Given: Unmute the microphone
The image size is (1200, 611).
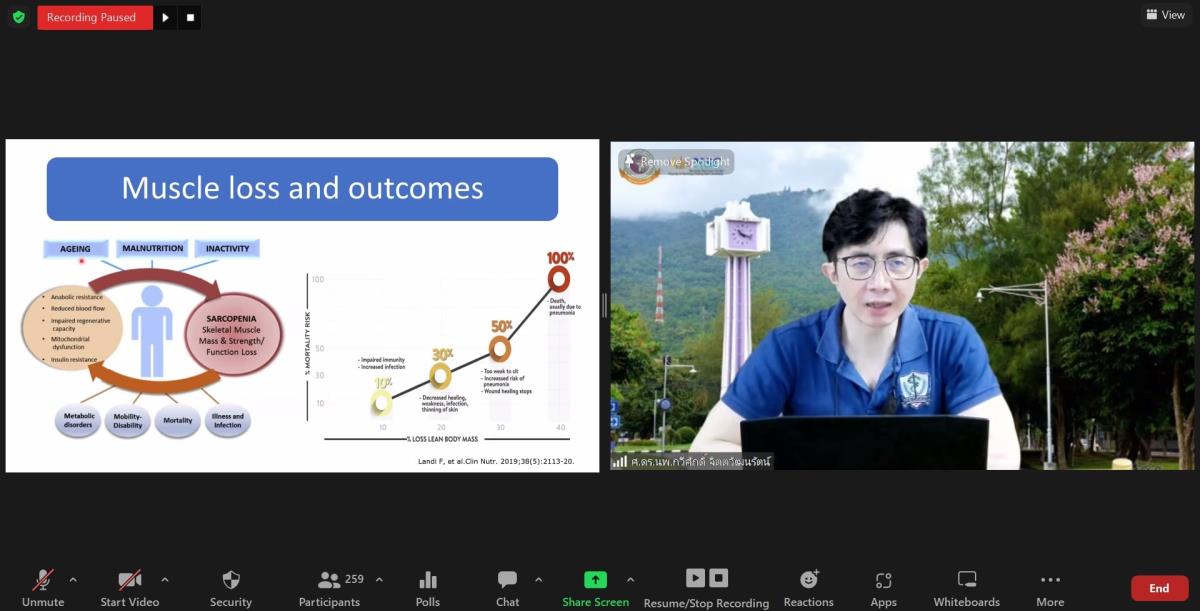Looking at the screenshot, I should click(x=43, y=587).
